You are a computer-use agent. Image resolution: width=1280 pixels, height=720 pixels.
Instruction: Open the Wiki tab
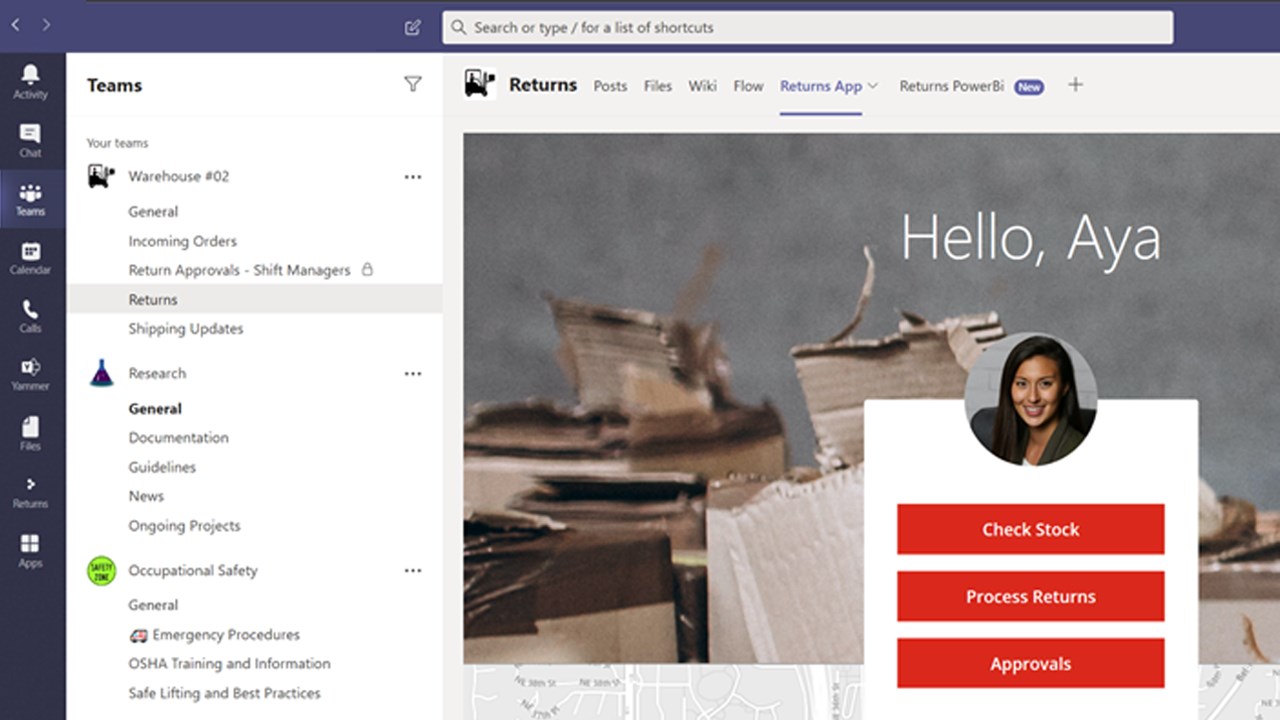tap(702, 86)
